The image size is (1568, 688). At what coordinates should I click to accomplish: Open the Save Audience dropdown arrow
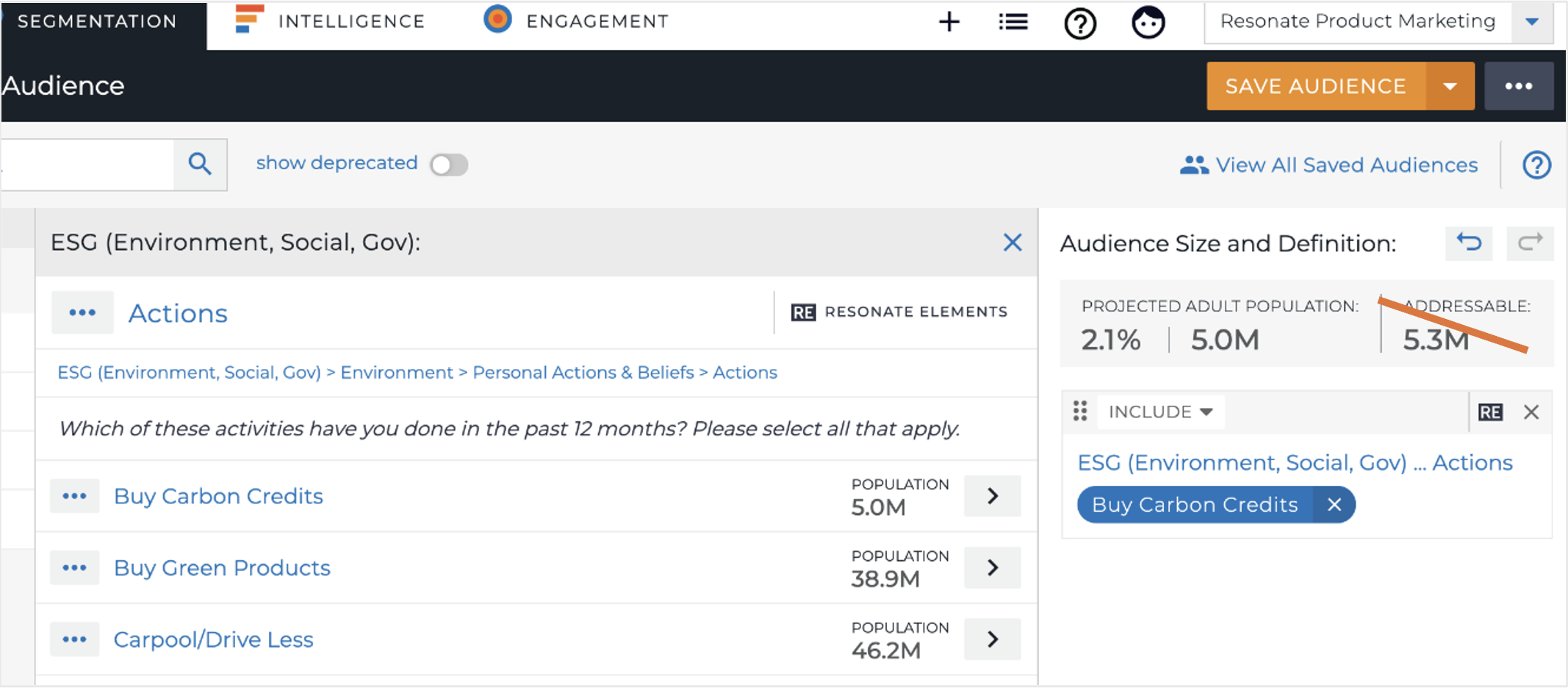click(1450, 86)
